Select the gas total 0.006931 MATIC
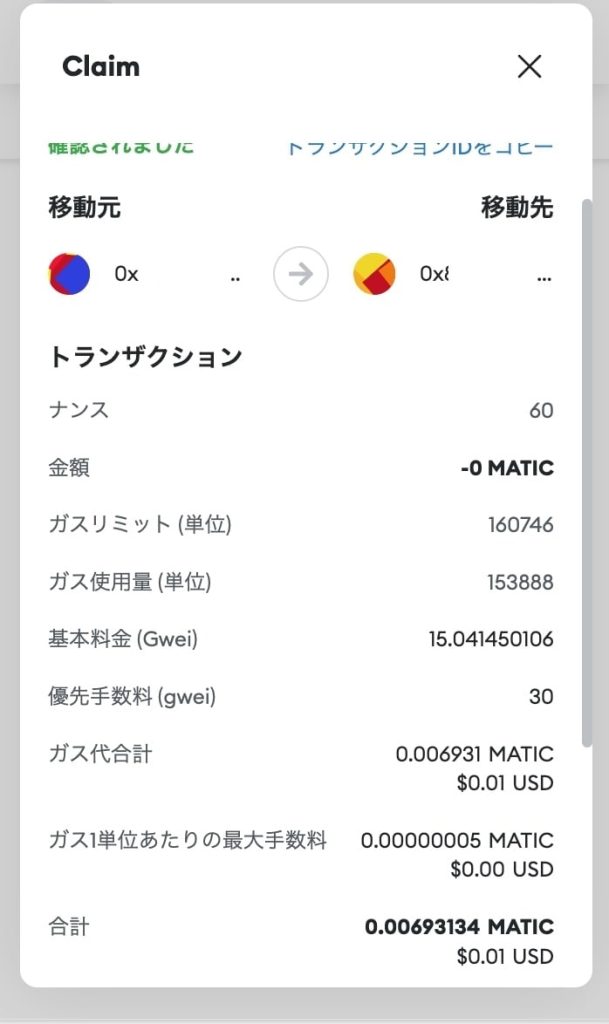The width and height of the screenshot is (609, 1024). [x=474, y=753]
